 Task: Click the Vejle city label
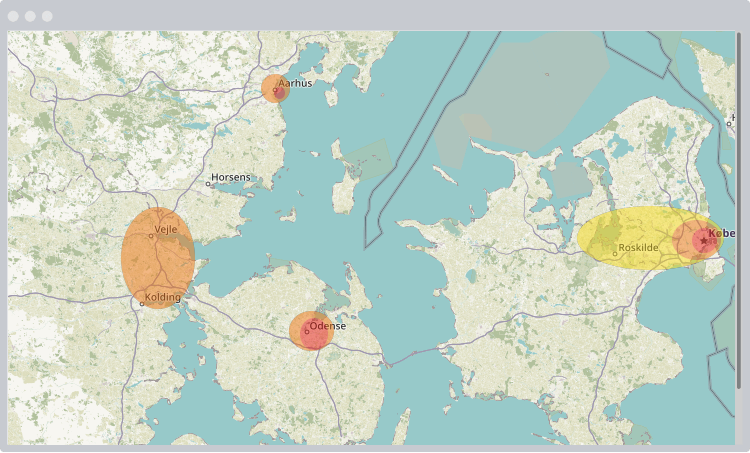pyautogui.click(x=165, y=230)
